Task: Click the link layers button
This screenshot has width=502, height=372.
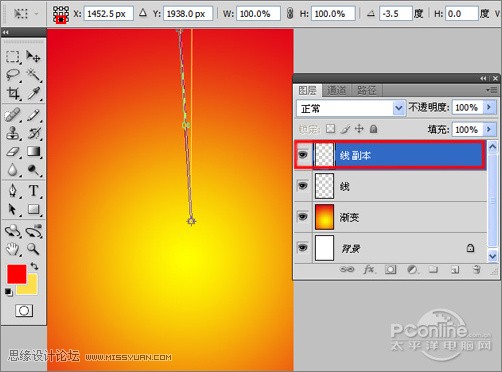Action: (x=347, y=269)
